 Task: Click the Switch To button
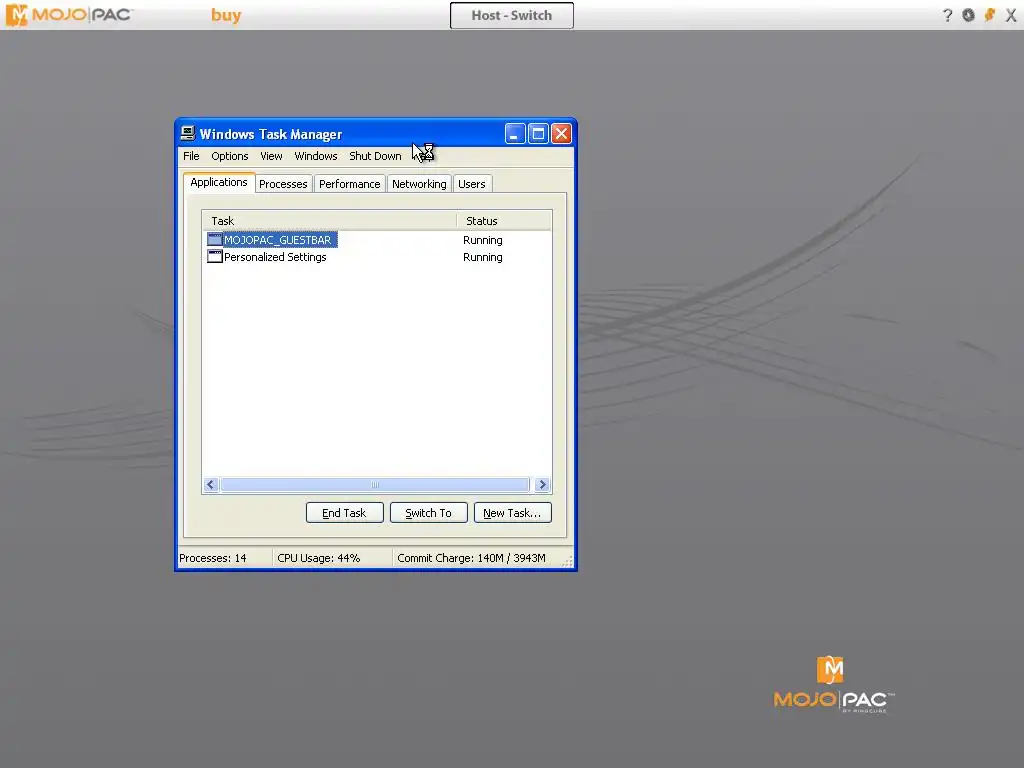click(428, 513)
